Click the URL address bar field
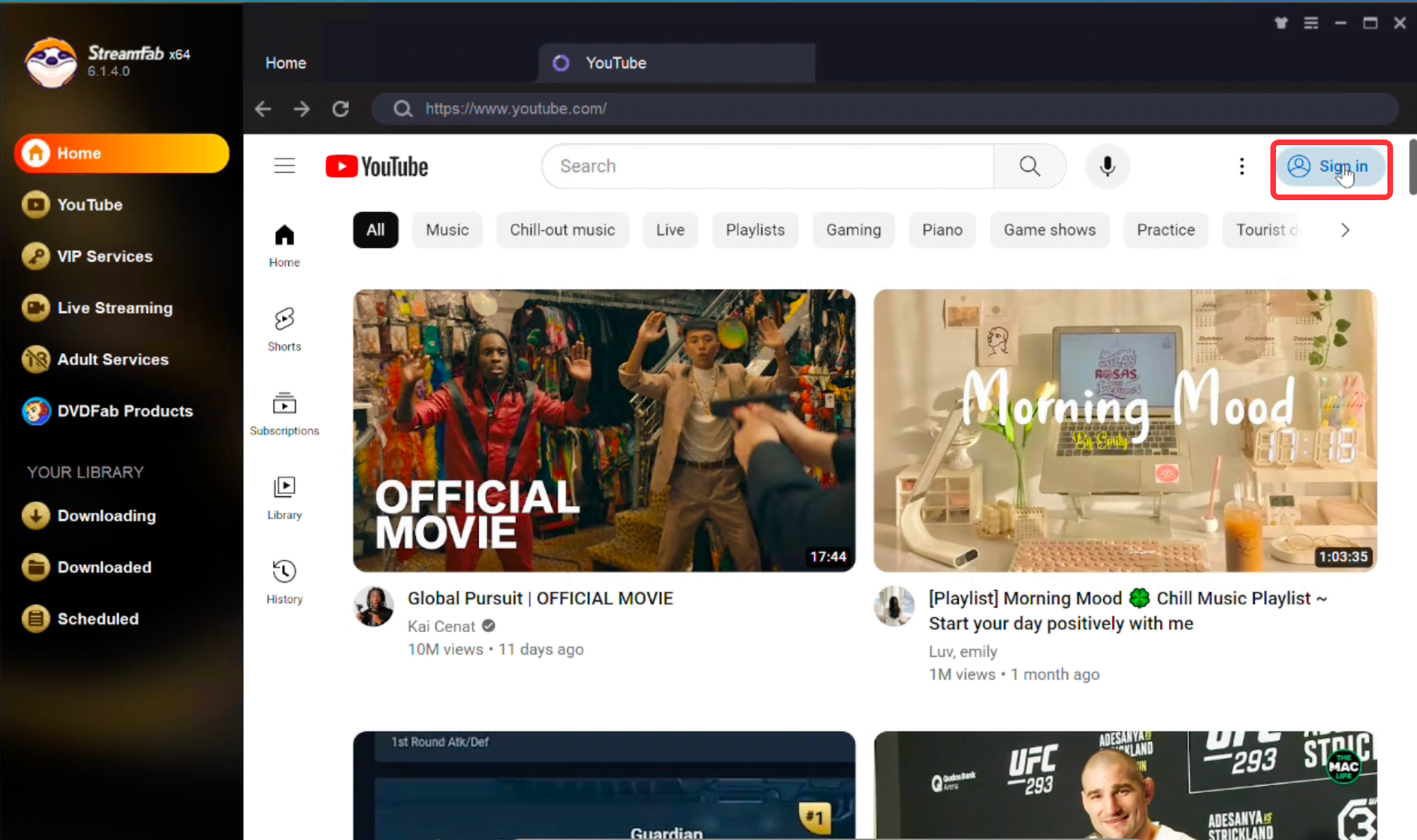 pyautogui.click(x=885, y=109)
